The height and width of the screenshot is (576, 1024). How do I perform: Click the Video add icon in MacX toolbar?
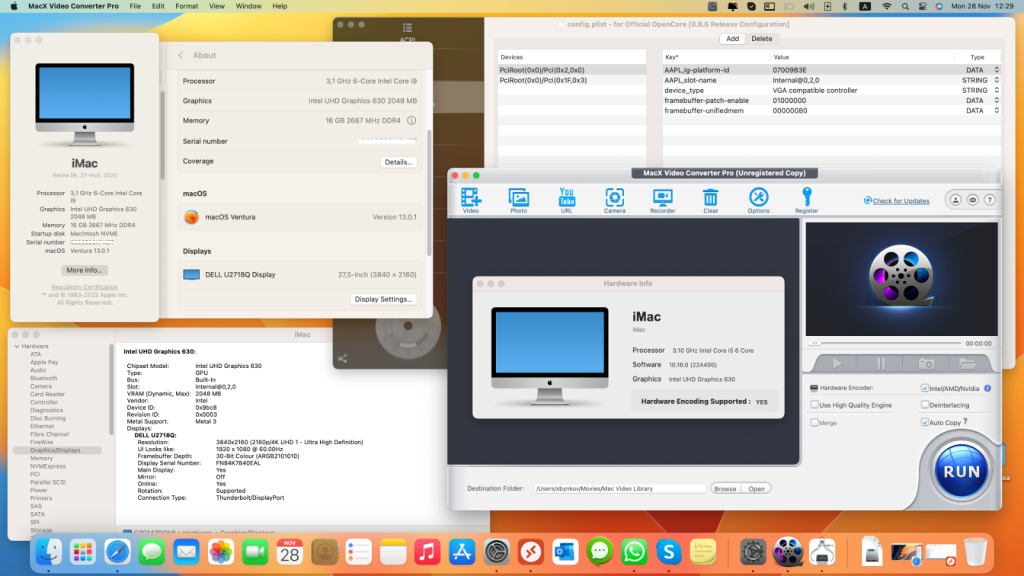tap(471, 199)
